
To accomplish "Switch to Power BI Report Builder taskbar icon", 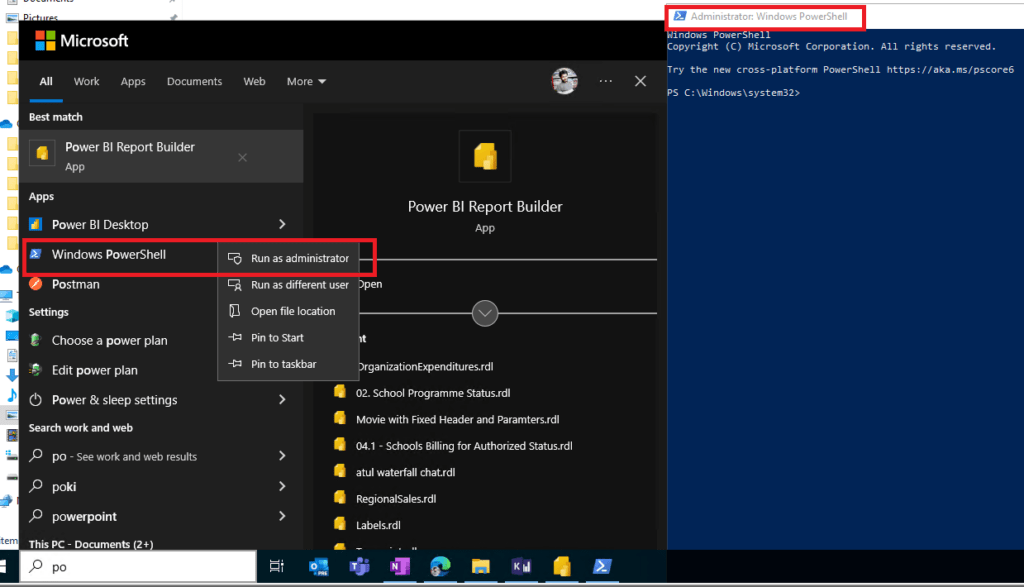I will pyautogui.click(x=562, y=566).
